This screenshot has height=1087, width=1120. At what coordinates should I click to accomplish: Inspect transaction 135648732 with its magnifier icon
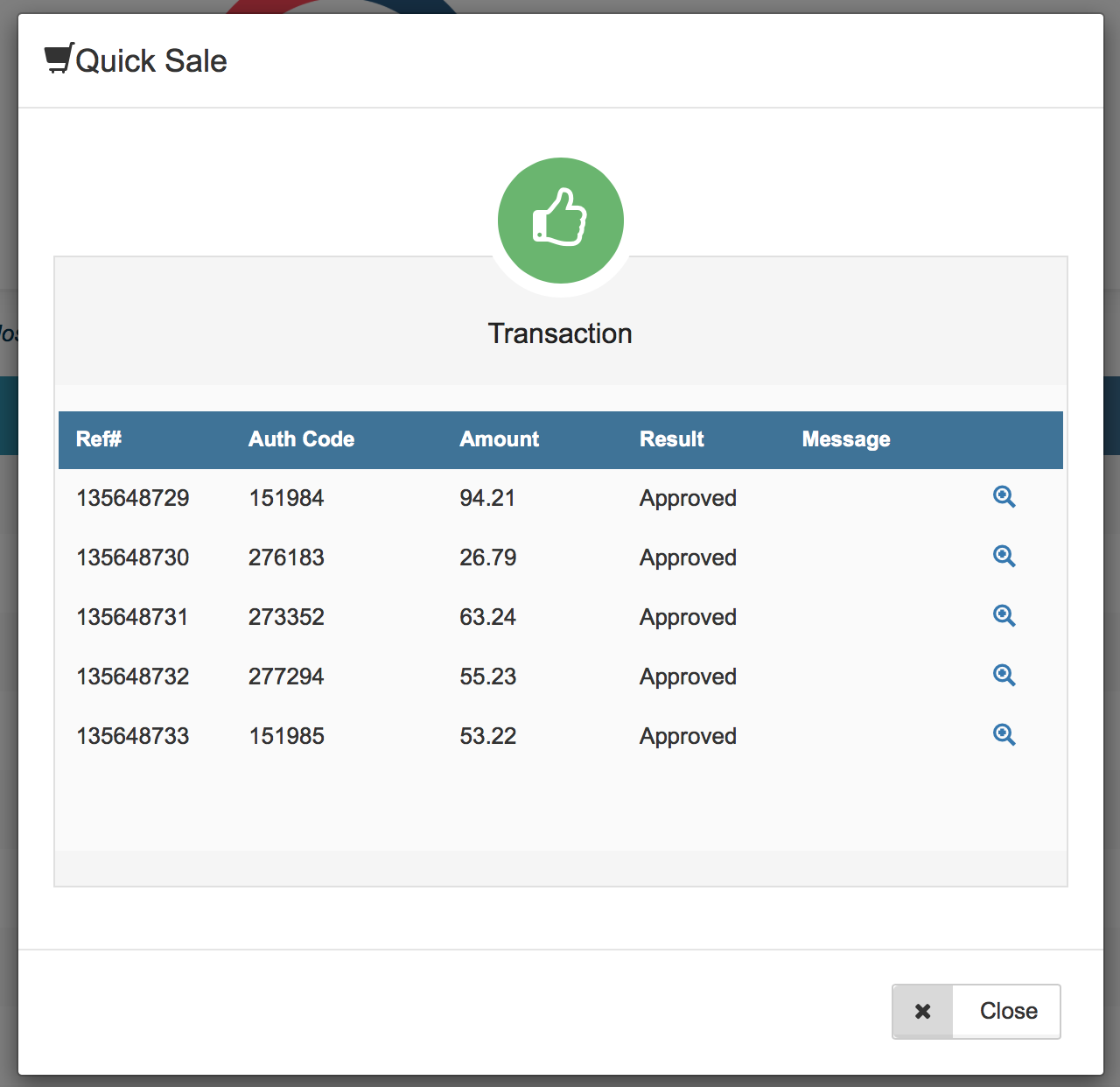1004,676
